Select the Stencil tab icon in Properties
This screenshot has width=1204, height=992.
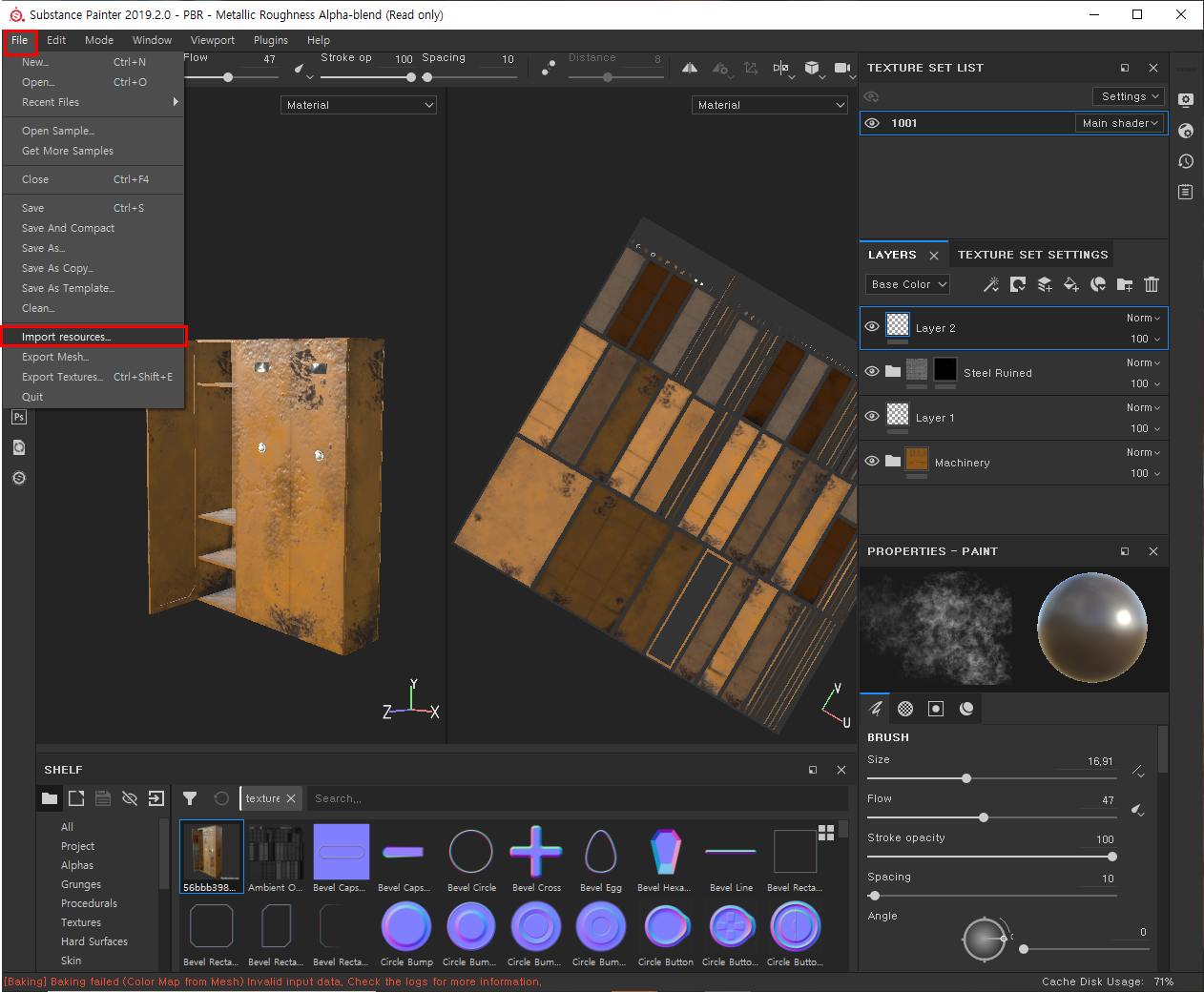(x=936, y=708)
